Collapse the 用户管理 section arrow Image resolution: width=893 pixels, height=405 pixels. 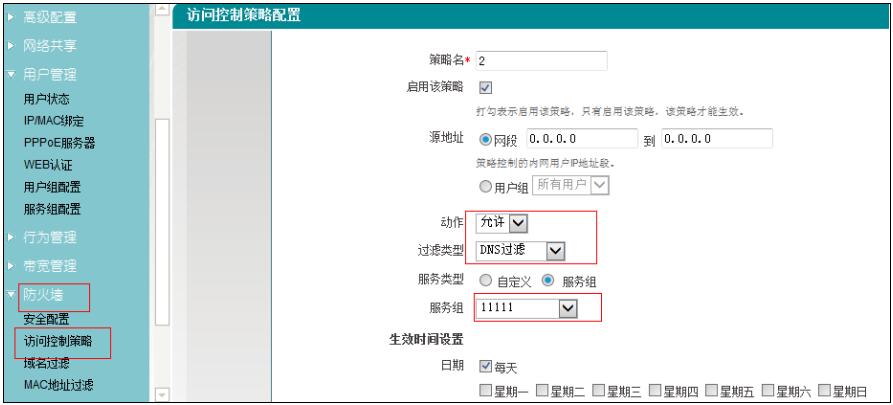pyautogui.click(x=10, y=75)
